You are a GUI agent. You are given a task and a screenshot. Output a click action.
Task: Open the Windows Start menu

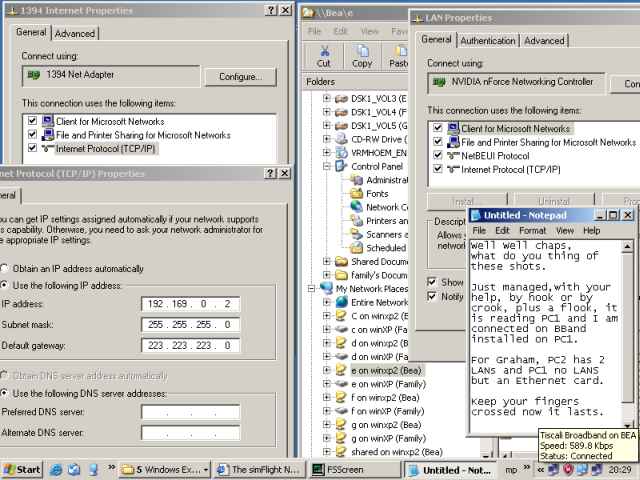point(22,469)
